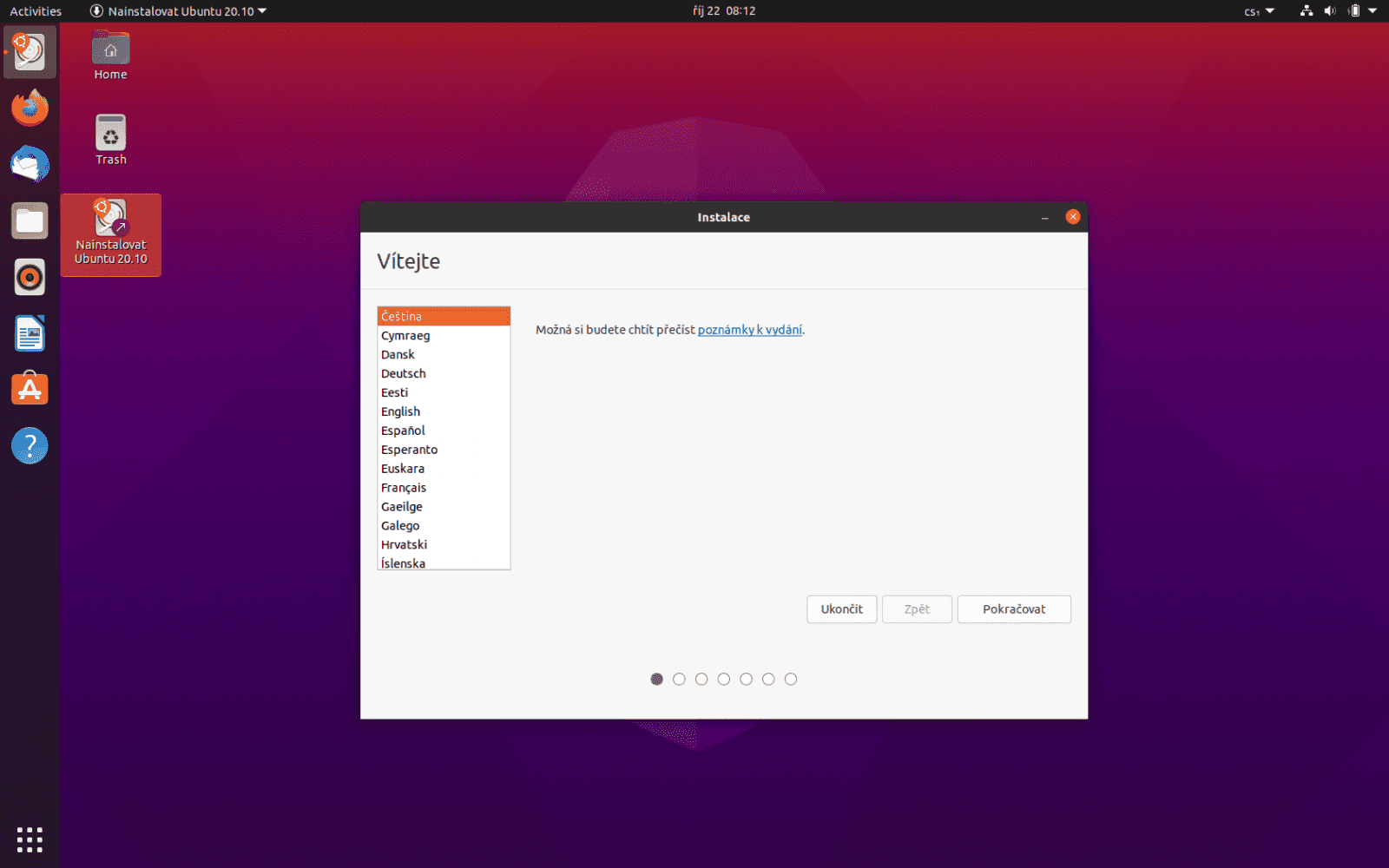Select English from the language list

[400, 411]
